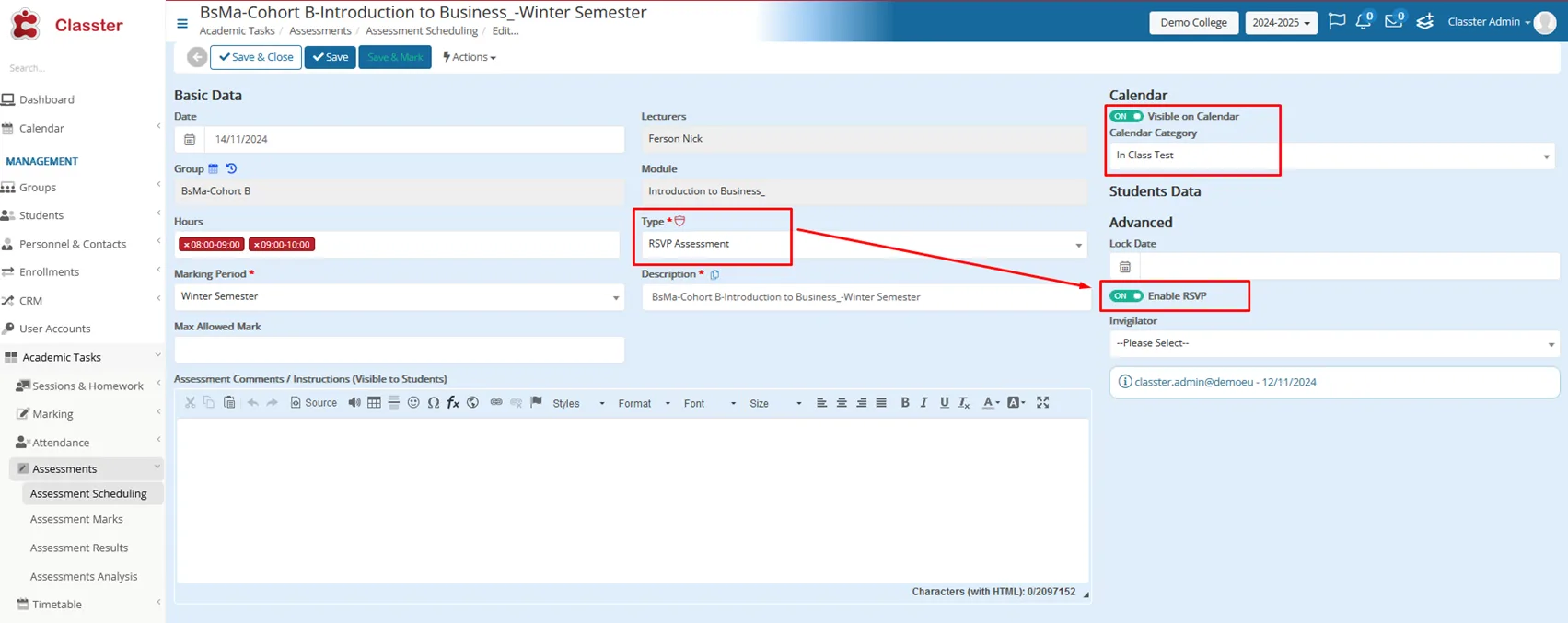Remove the 09:00-10:00 hour tag

tap(256, 245)
